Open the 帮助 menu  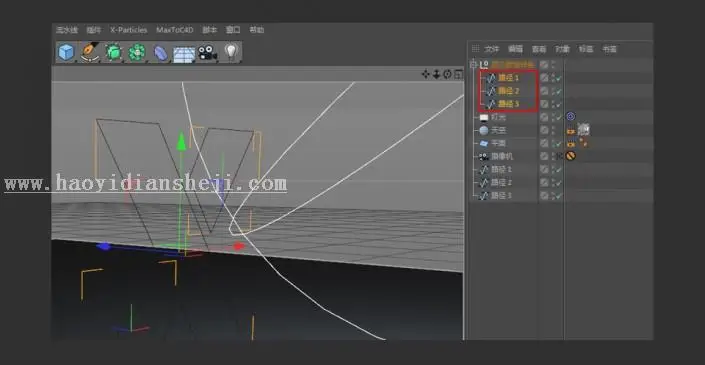[257, 30]
